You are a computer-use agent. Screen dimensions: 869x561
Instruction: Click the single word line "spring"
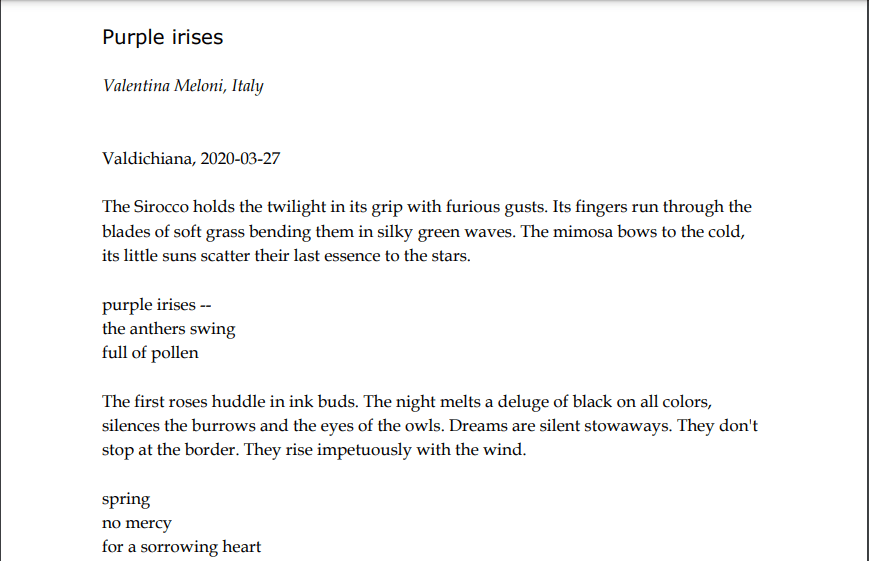(126, 499)
